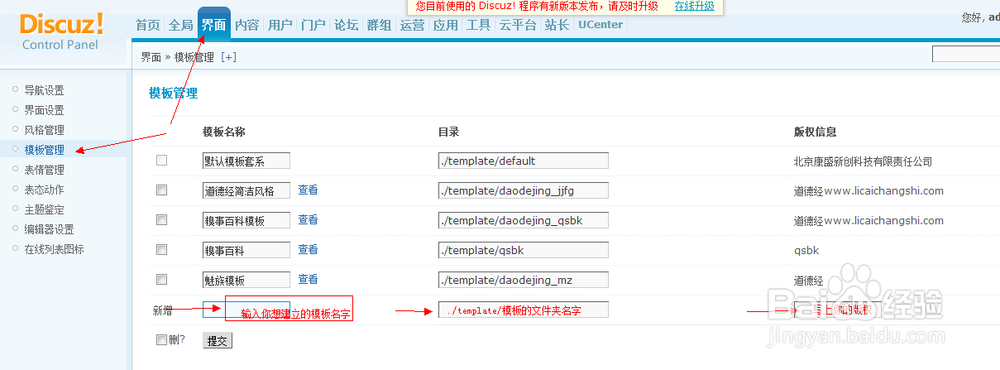Click the 在线升级 upgrade link

click(695, 6)
